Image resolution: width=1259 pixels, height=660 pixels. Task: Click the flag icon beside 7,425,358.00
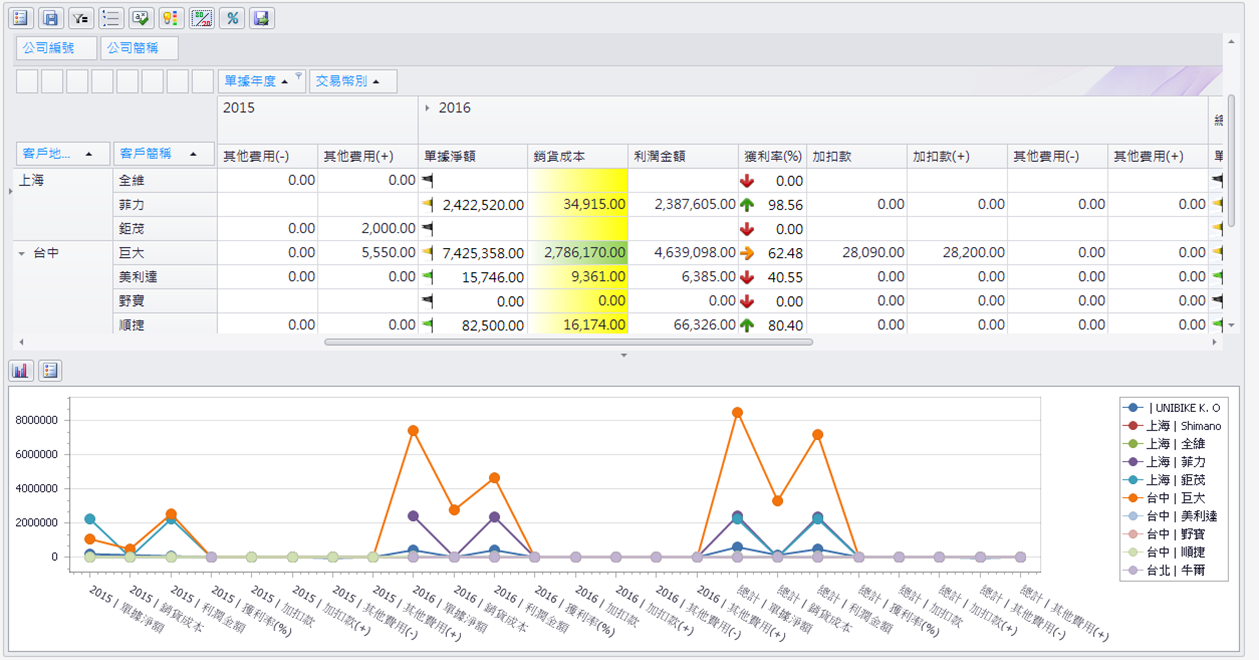pyautogui.click(x=427, y=253)
